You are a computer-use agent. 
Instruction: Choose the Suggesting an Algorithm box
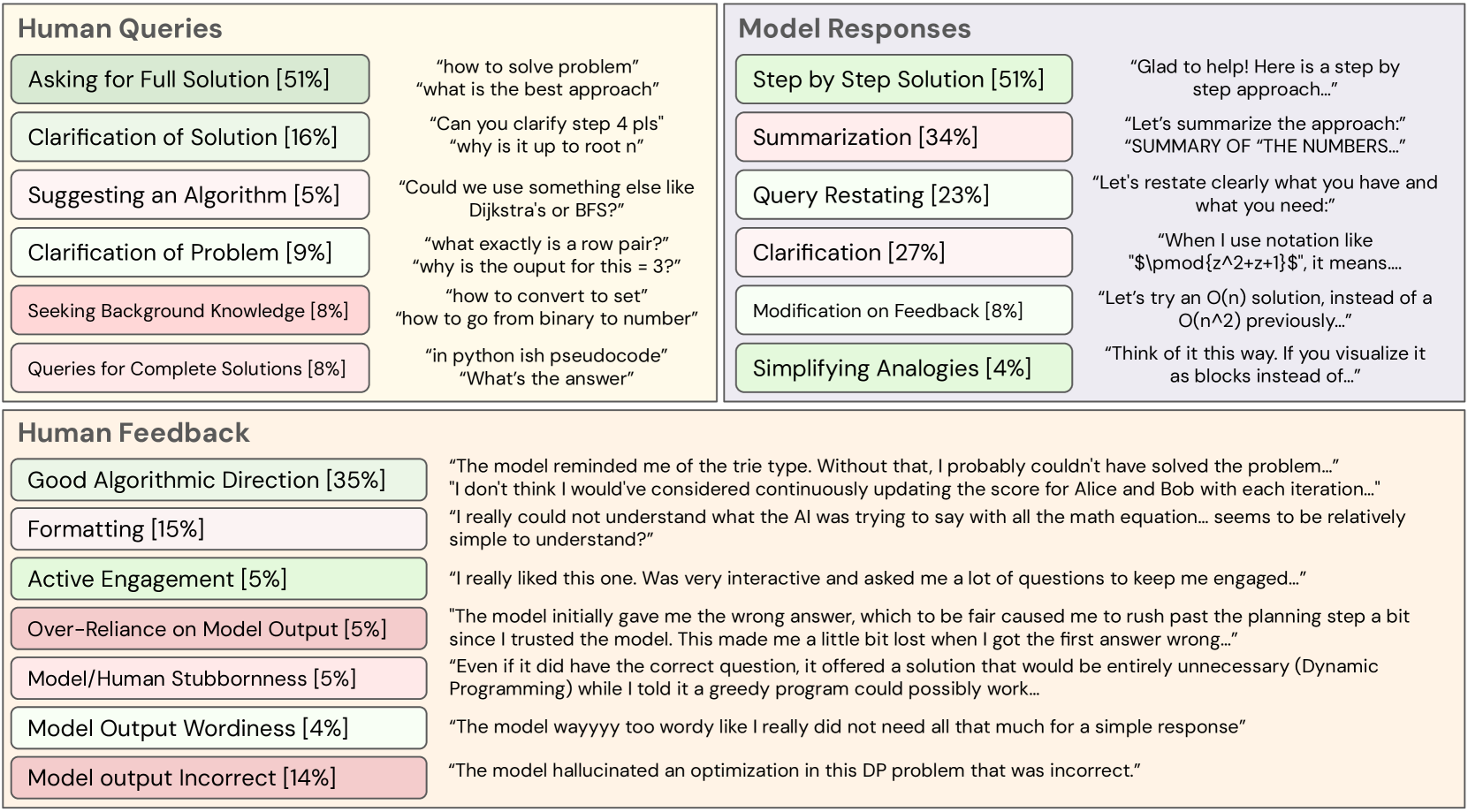click(x=190, y=195)
